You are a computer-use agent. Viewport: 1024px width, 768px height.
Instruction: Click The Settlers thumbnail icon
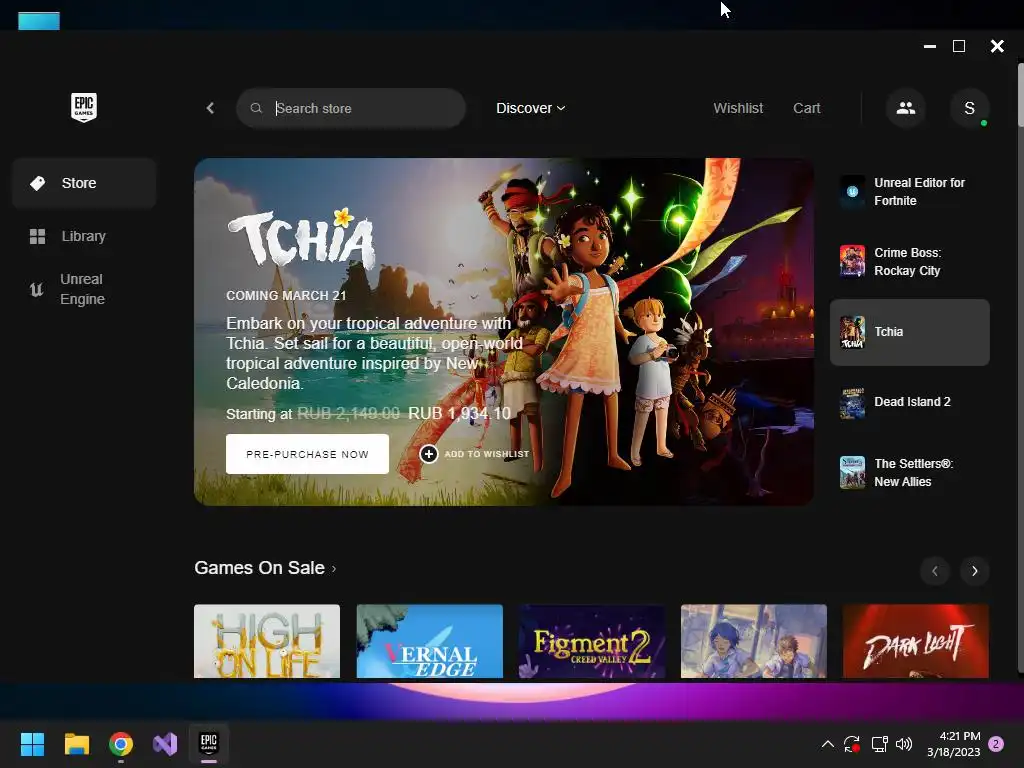point(852,473)
